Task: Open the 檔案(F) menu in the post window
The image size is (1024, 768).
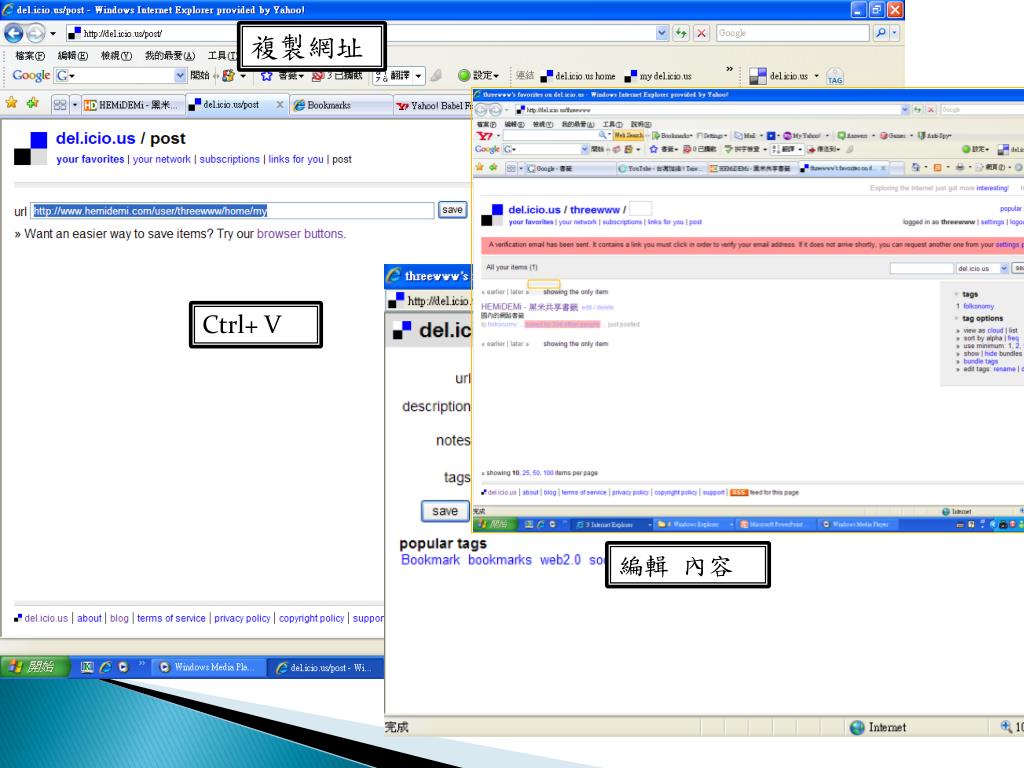Action: [30, 56]
